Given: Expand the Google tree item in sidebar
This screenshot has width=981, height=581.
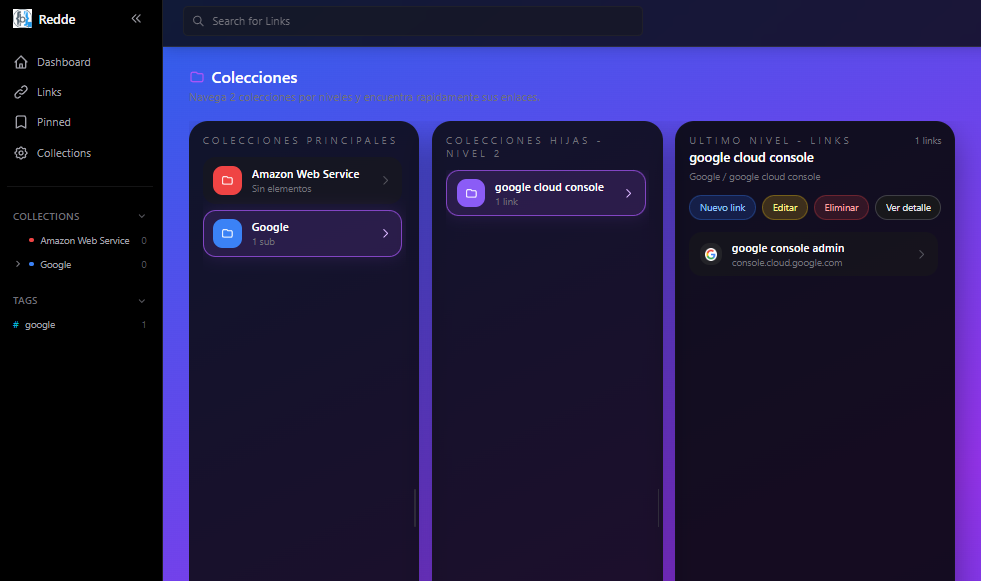Looking at the screenshot, I should (x=16, y=264).
